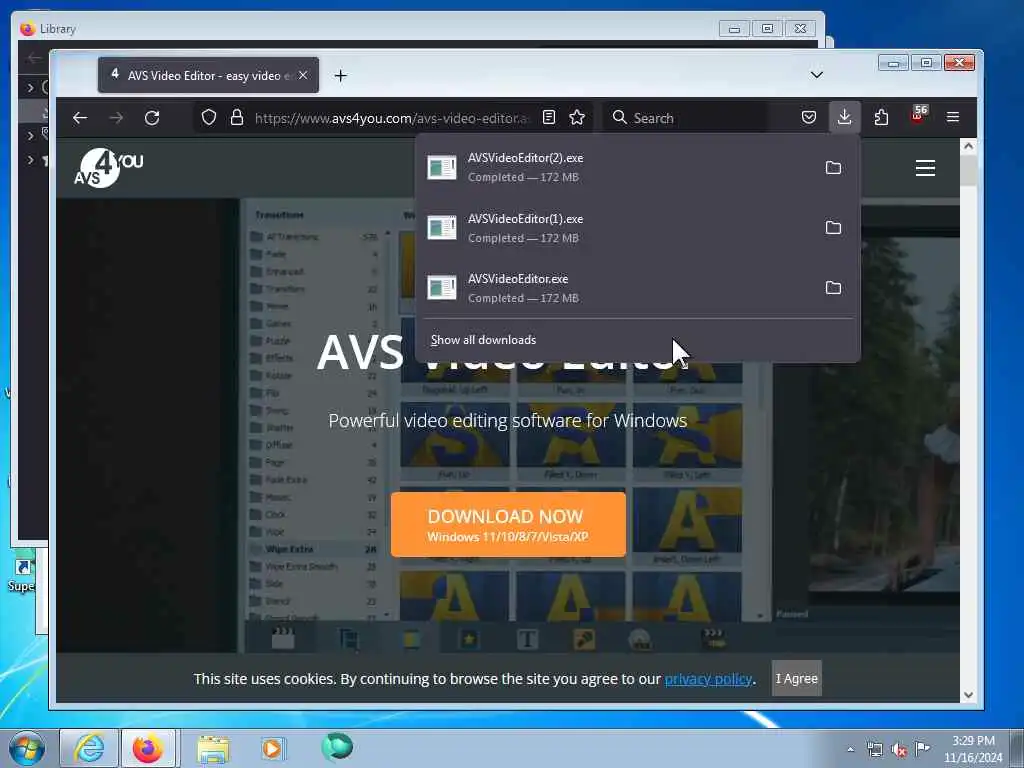Accept cookies with I Agree button
The width and height of the screenshot is (1024, 768).
796,678
